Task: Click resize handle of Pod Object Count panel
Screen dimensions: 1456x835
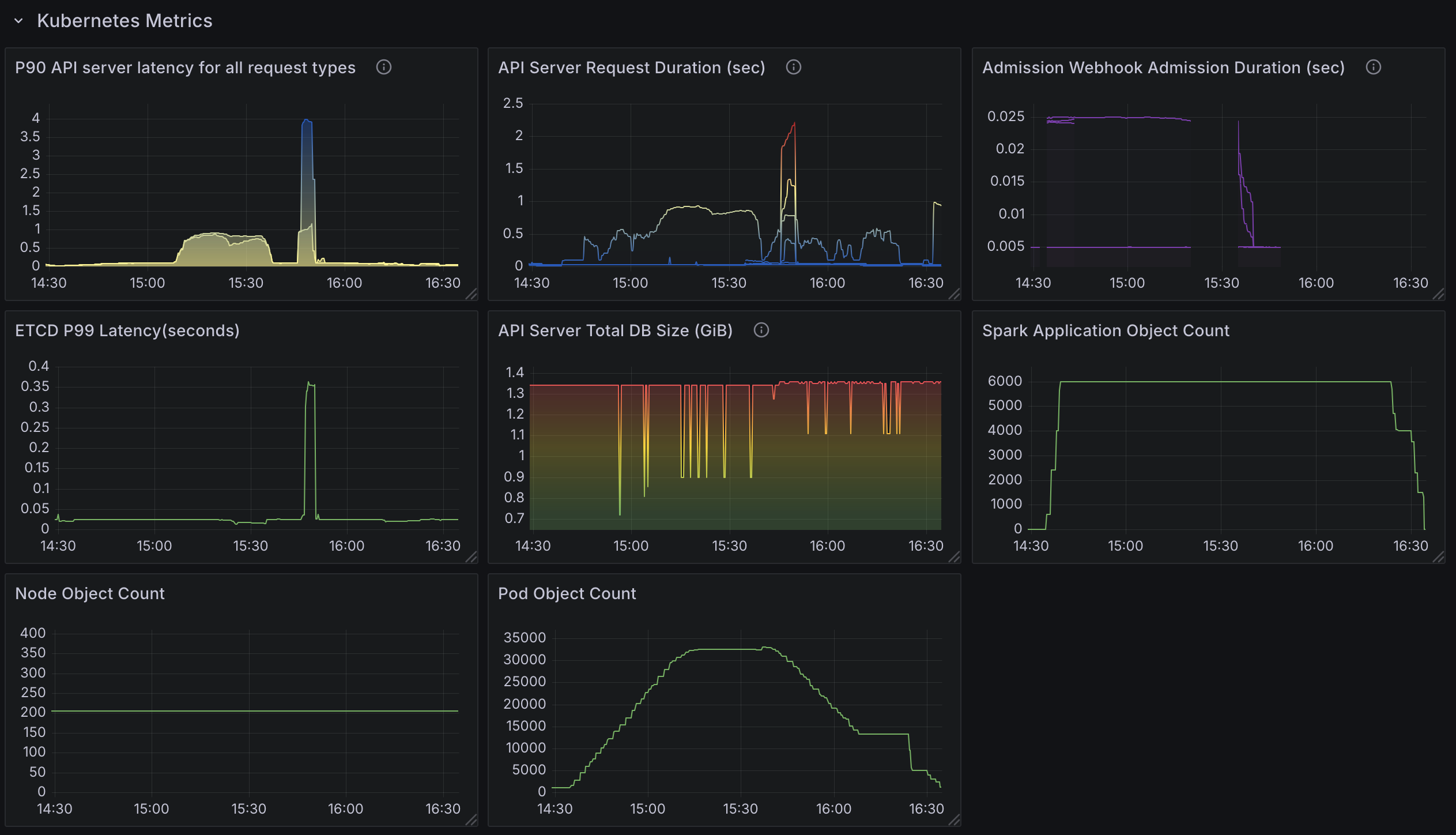Action: [x=955, y=821]
